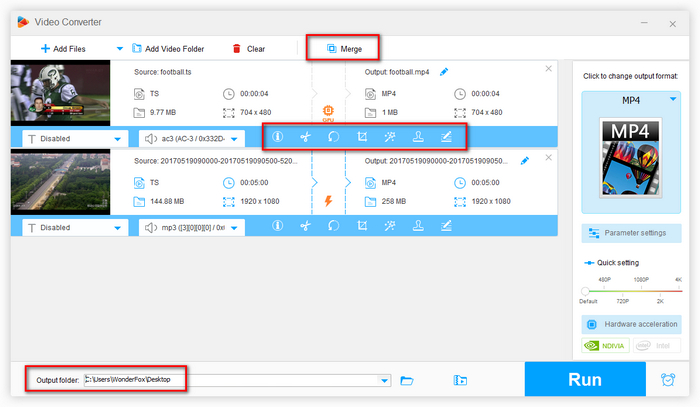Start conversion with Run button
The height and width of the screenshot is (407, 700).
tap(585, 379)
